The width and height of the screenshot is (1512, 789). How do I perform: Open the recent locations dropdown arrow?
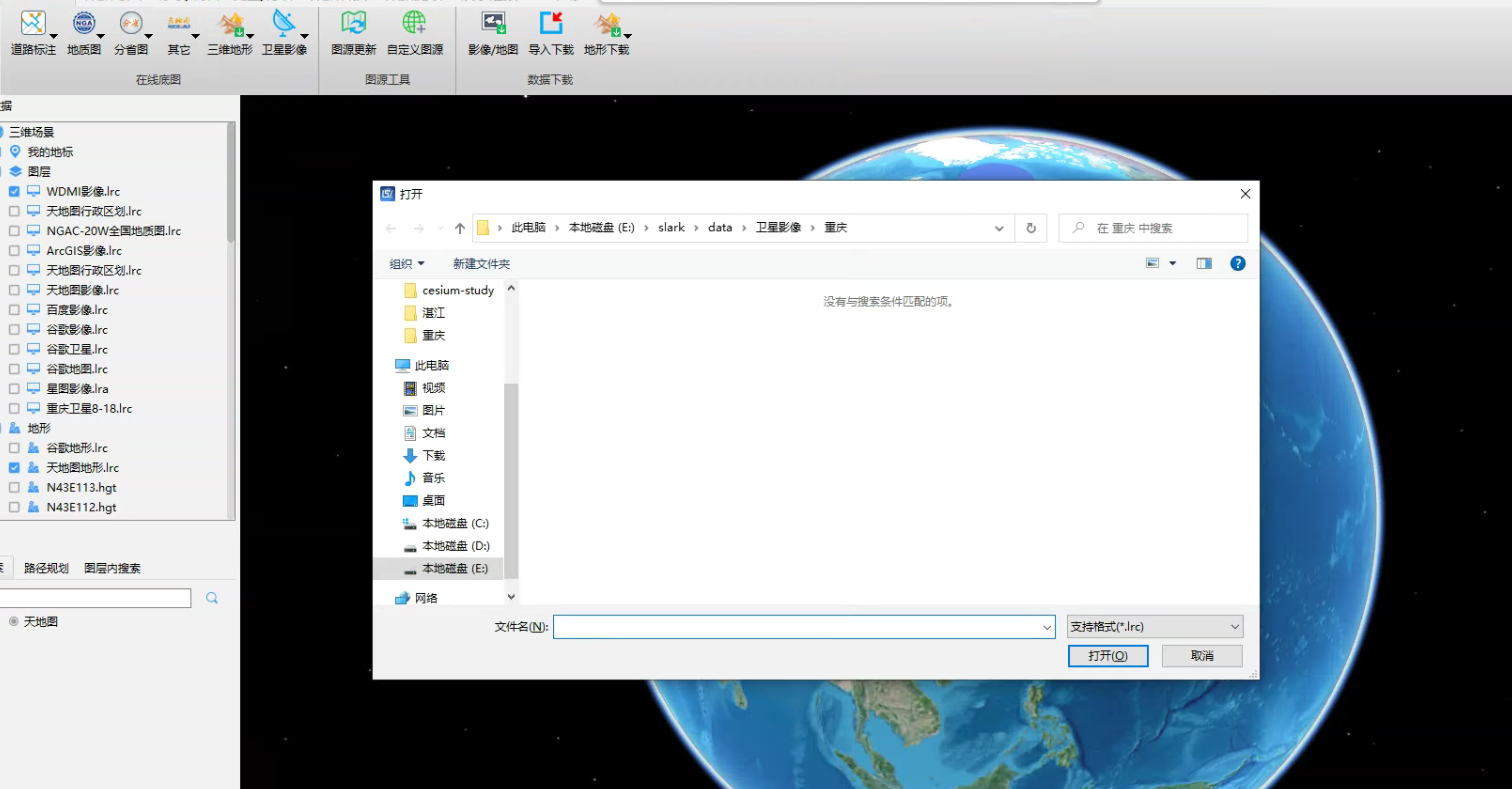click(440, 229)
